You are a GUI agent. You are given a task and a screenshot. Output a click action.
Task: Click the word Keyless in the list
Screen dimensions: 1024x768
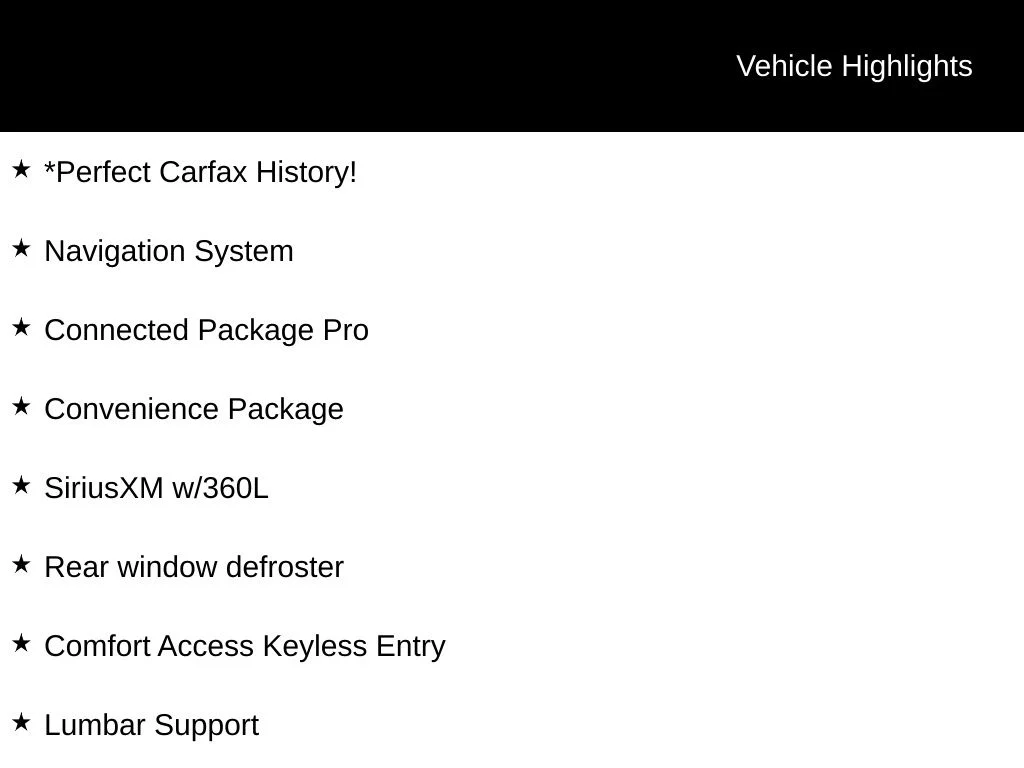point(315,647)
